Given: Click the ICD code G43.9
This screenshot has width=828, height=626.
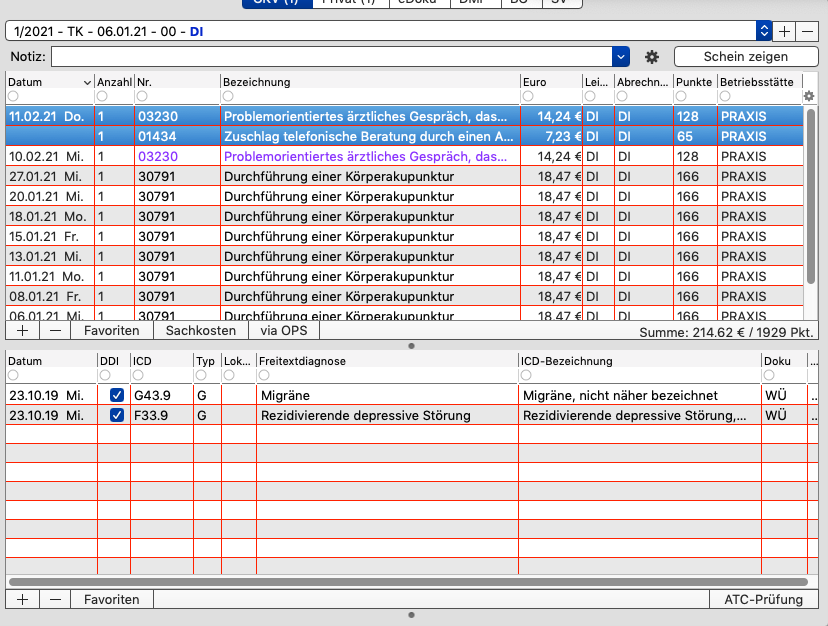Looking at the screenshot, I should 152,395.
